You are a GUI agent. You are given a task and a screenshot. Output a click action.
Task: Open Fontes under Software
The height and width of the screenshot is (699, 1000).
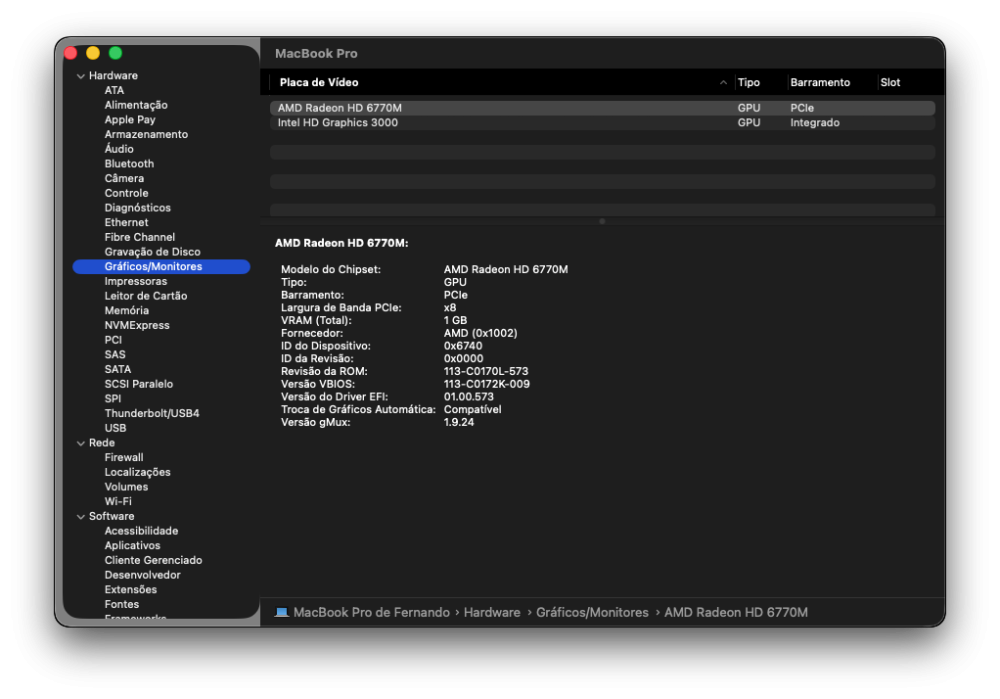[121, 604]
